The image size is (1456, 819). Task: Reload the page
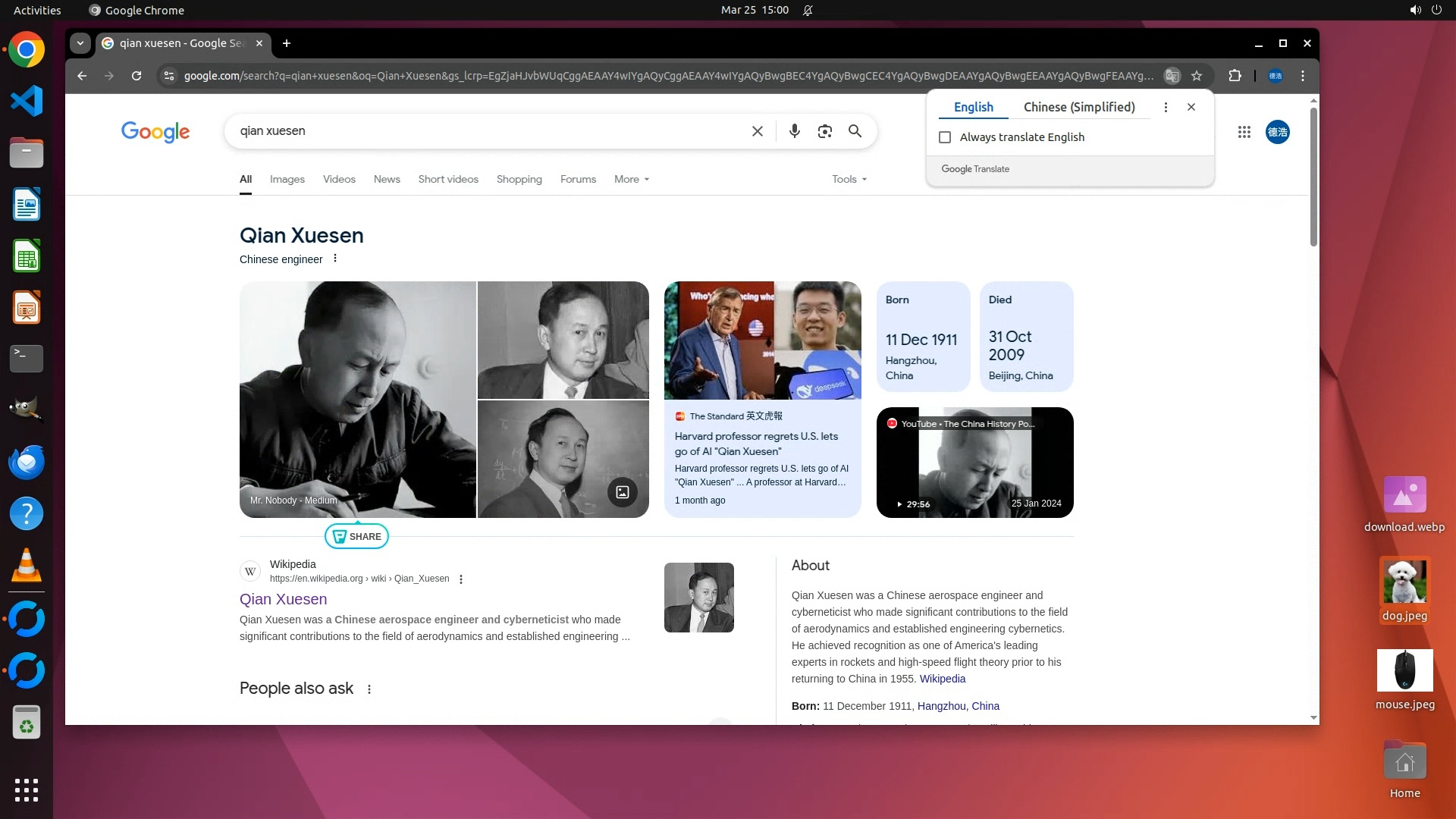click(x=136, y=76)
